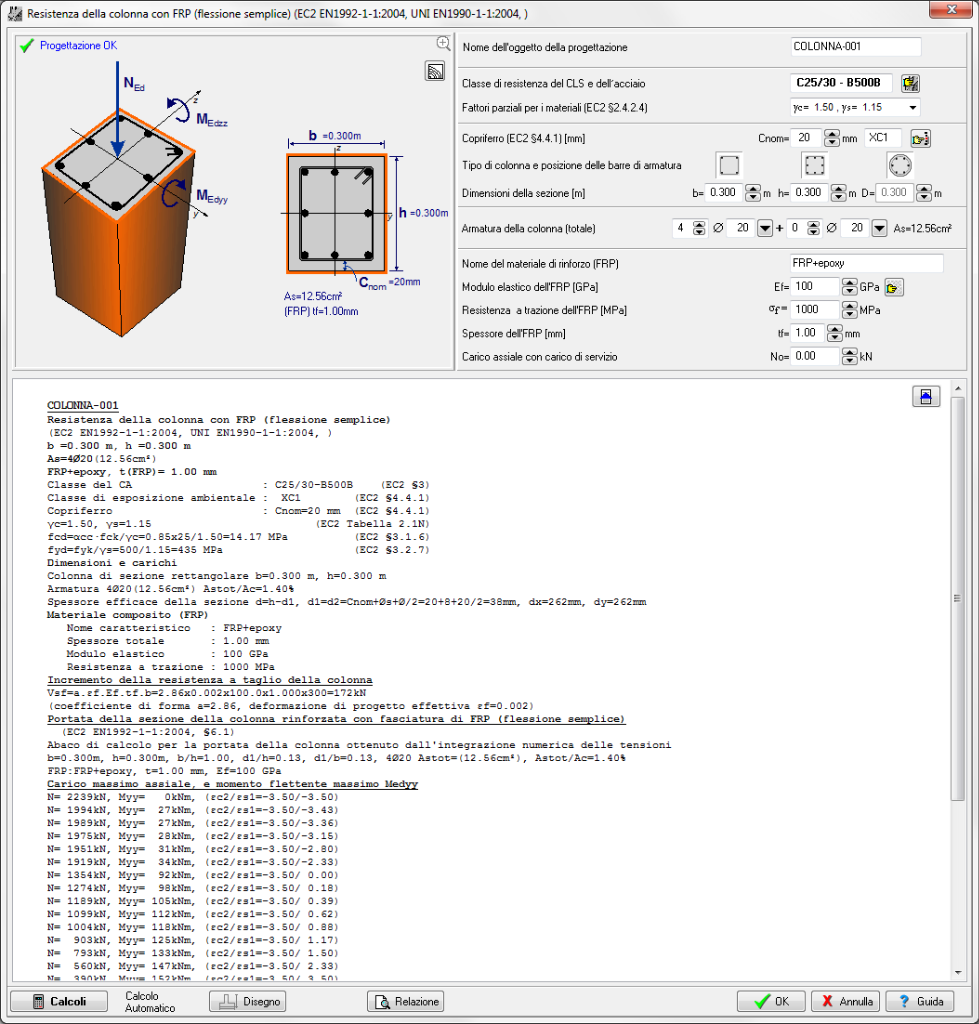Click the 'fyd=fyk/γs' report line
The height and width of the screenshot is (1024, 979).
238,550
